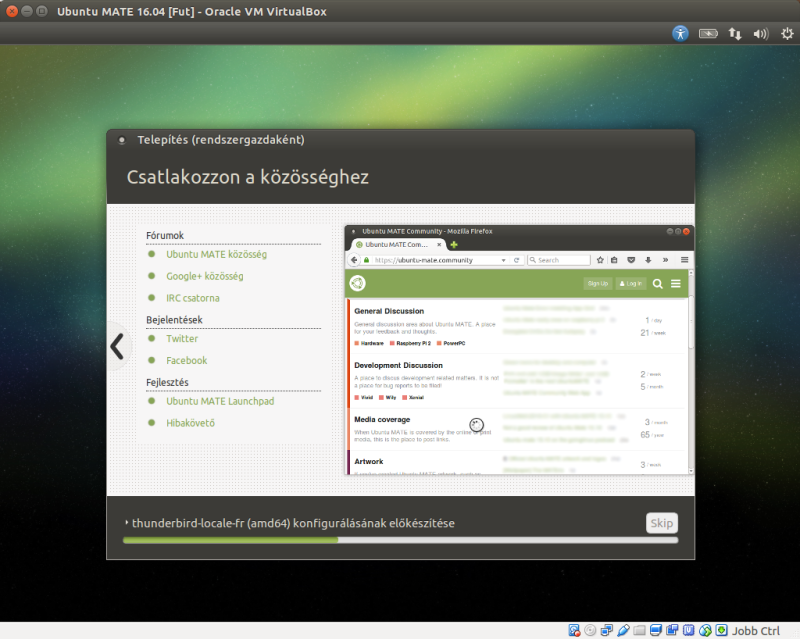This screenshot has height=639, width=800.
Task: Click the Jobb Ctrl host key label
Action: [x=756, y=631]
